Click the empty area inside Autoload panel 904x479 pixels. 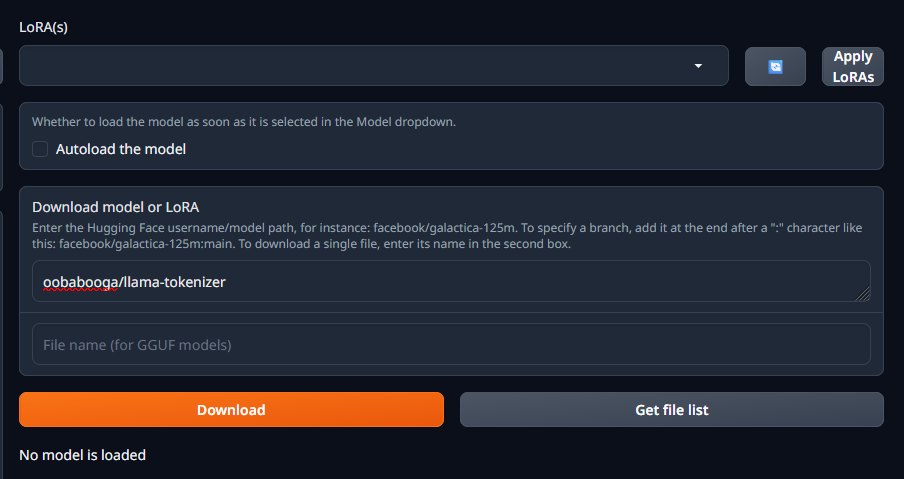pos(550,150)
